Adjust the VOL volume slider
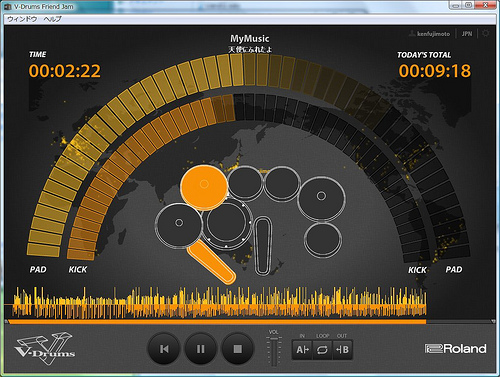Screen dimensions: 500x377 coord(274,349)
